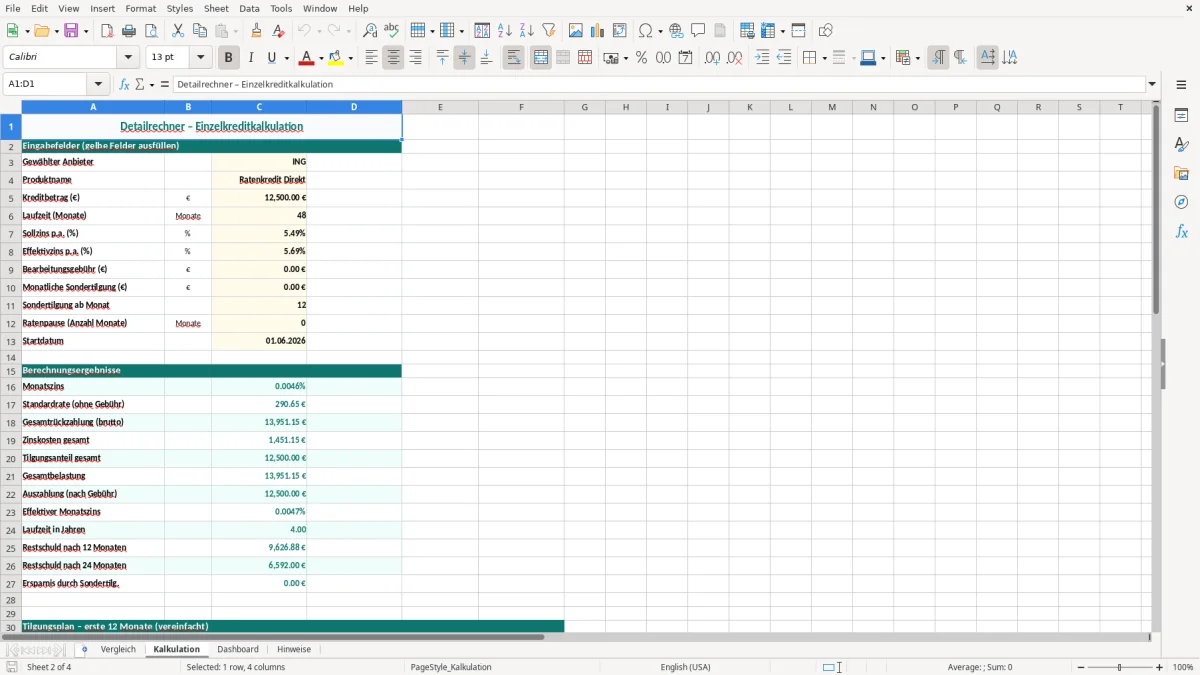1200x675 pixels.
Task: Open the Special Character omega icon
Action: 646,31
